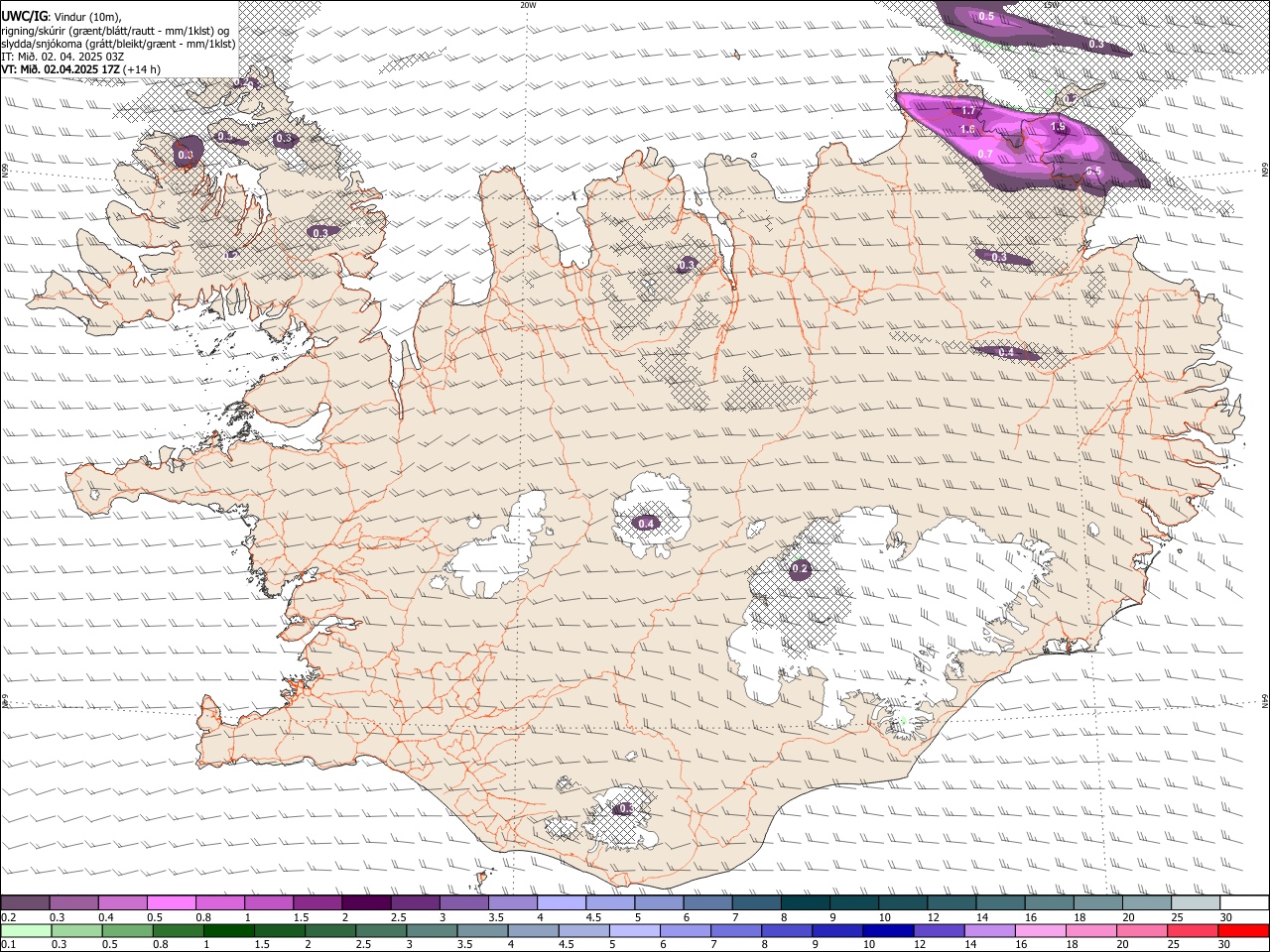The width and height of the screenshot is (1270, 952).
Task: Click the darkest green swatch labeled 1 in lower legend
Action: 229,930
